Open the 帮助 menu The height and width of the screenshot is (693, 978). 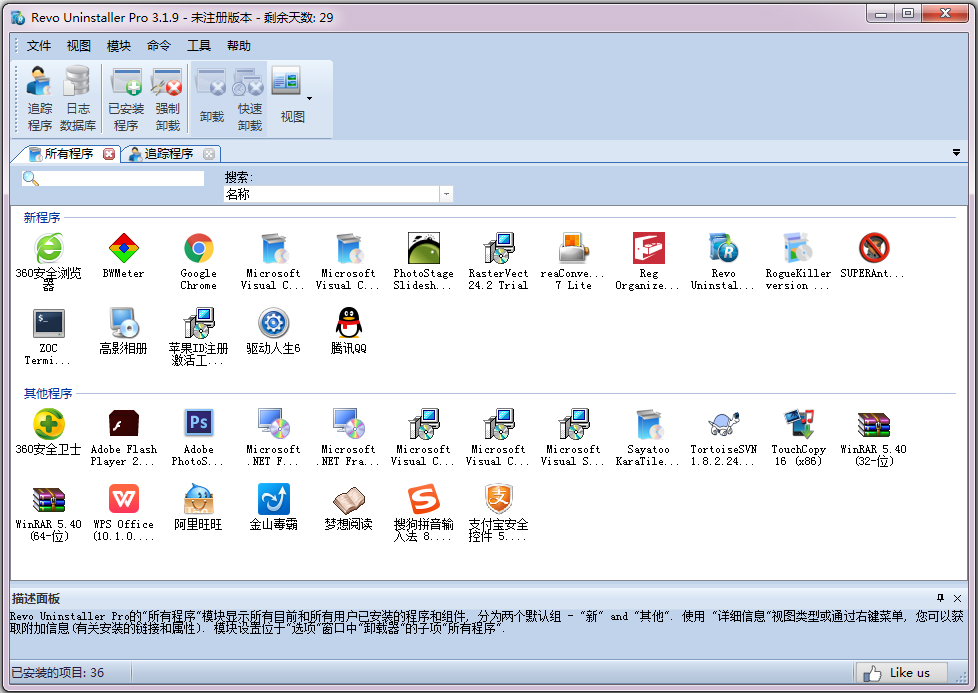click(x=238, y=45)
